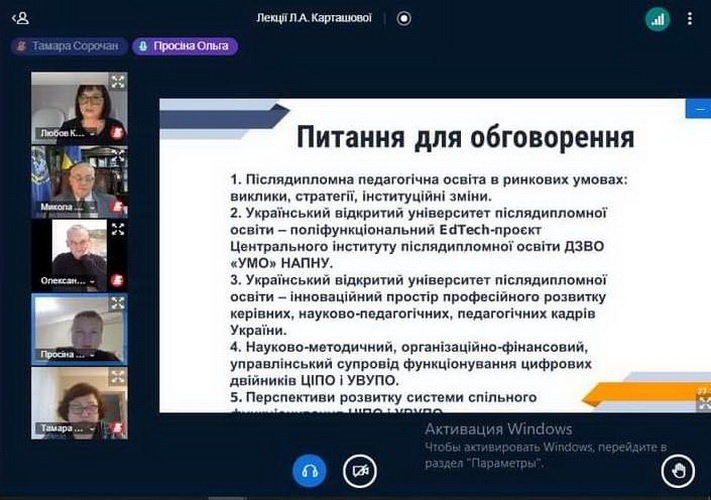Image resolution: width=711 pixels, height=500 pixels.
Task: Make Любов К... webcam fullscreen
Action: tap(118, 82)
